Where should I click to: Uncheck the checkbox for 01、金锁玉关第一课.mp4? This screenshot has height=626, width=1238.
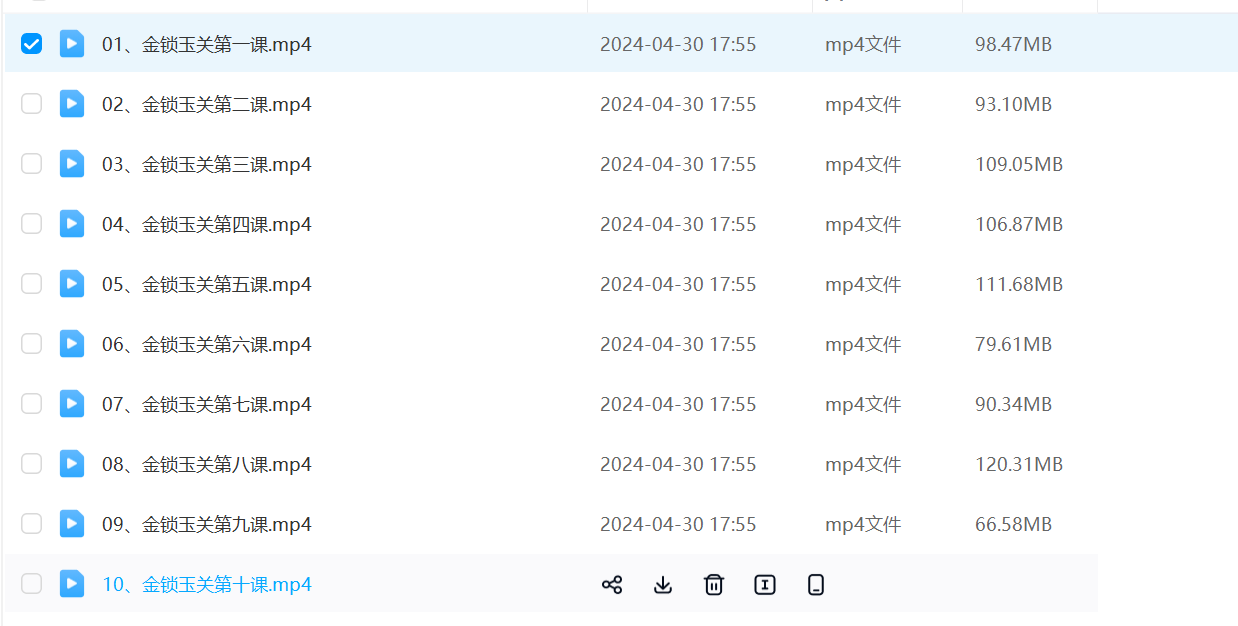(32, 44)
